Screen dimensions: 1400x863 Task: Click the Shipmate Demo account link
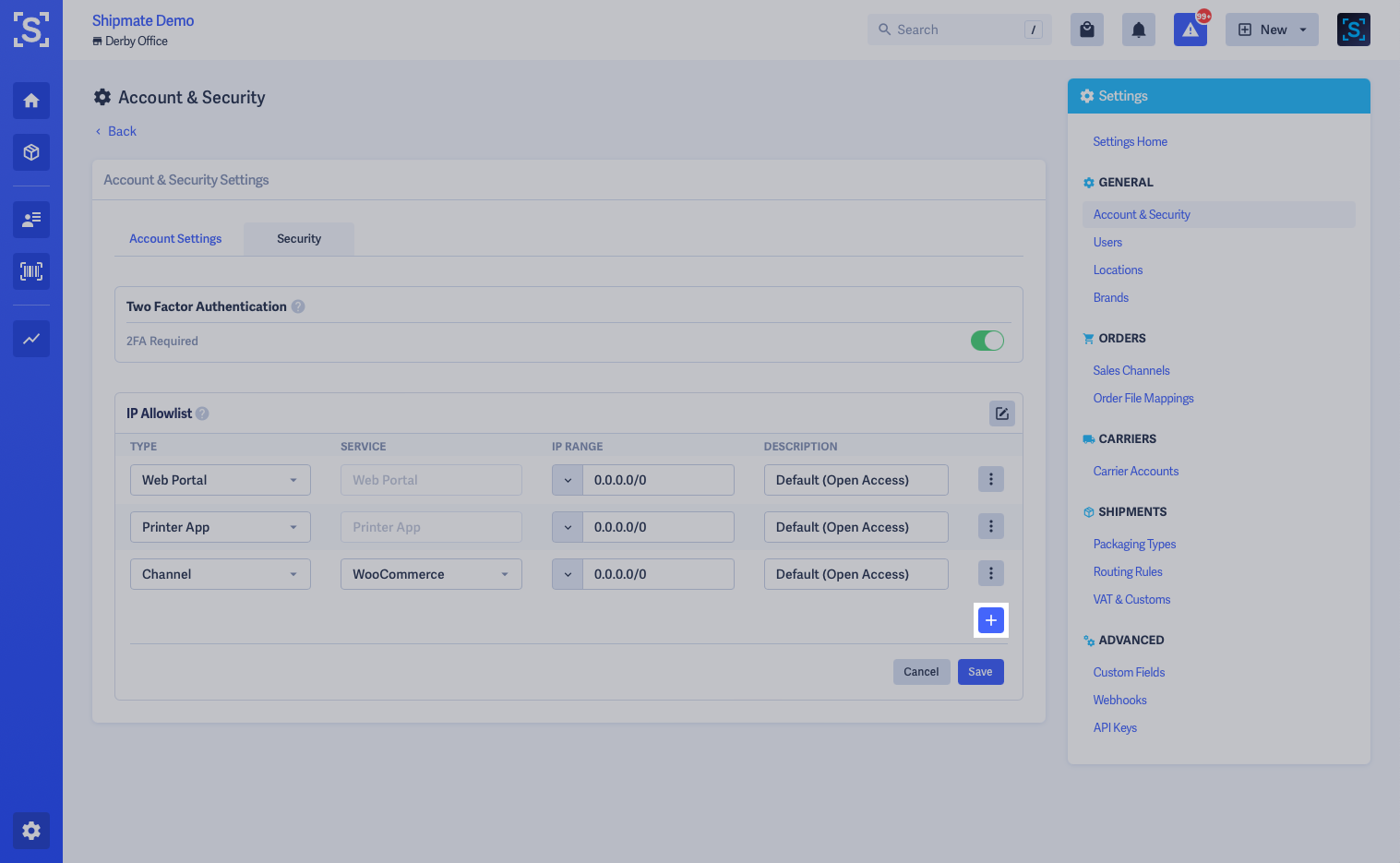(x=143, y=20)
